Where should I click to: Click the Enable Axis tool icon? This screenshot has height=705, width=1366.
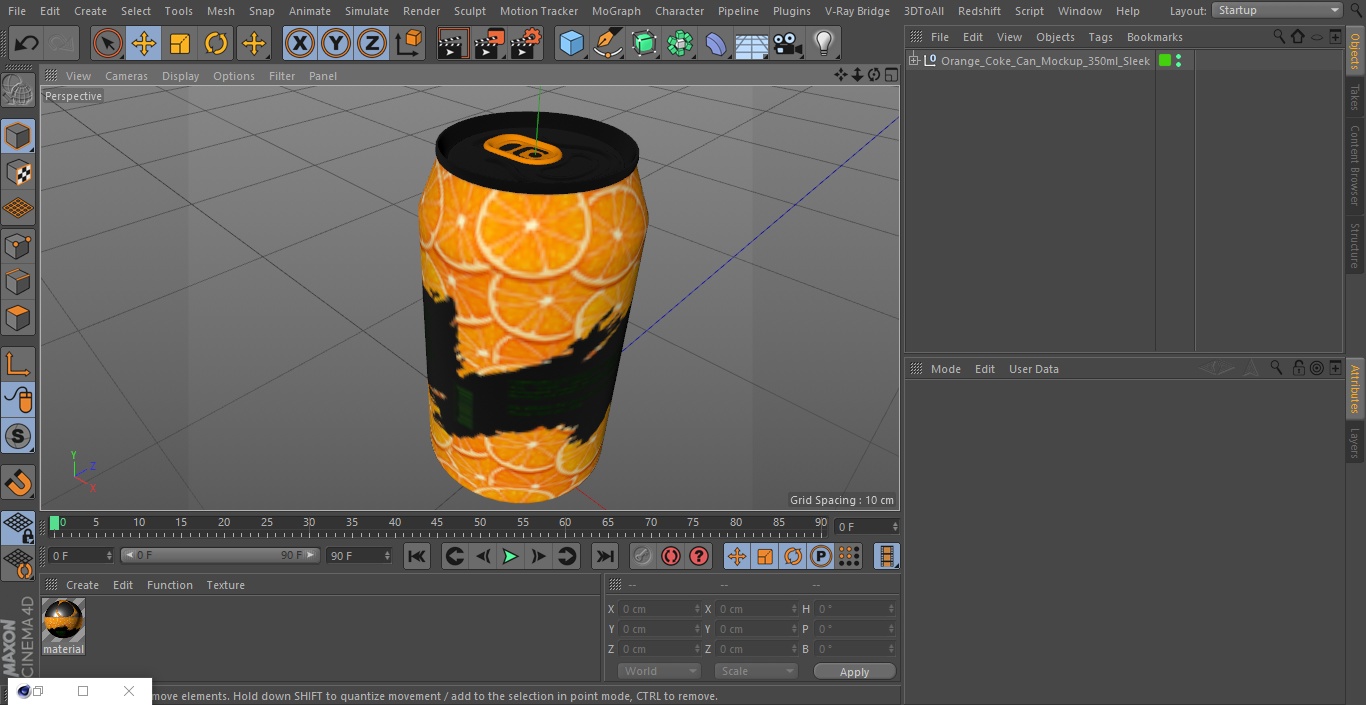pyautogui.click(x=18, y=364)
